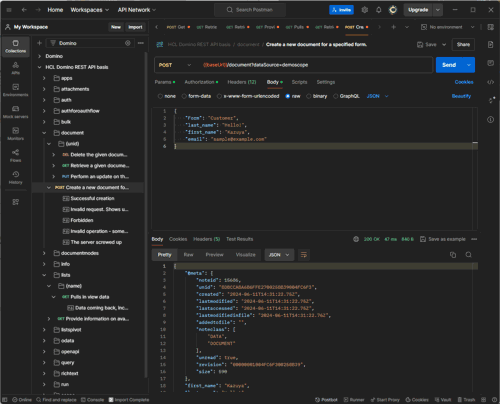Click the hamburger menu icon
Image resolution: width=500 pixels, height=404 pixels.
9,10
